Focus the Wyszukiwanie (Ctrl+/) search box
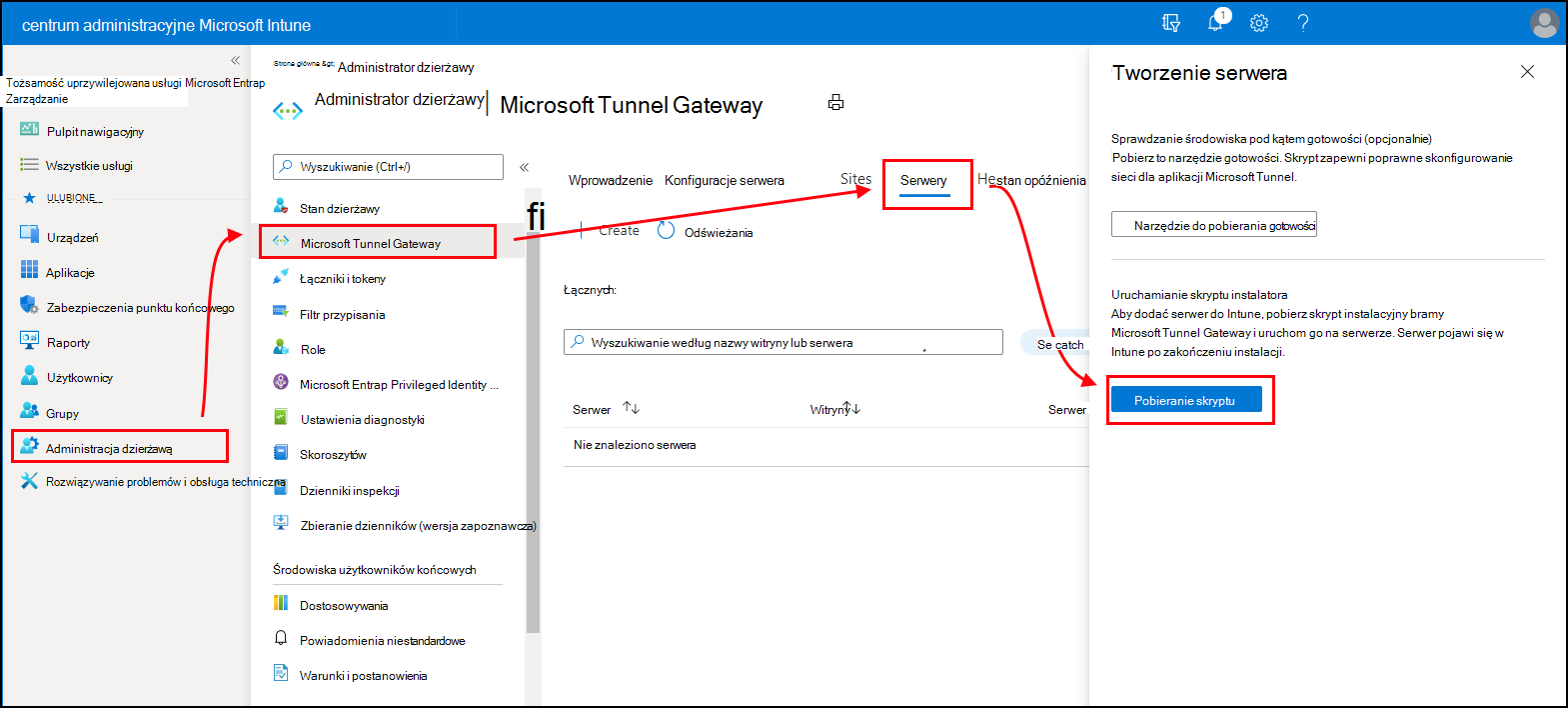Image resolution: width=1568 pixels, height=708 pixels. click(388, 167)
